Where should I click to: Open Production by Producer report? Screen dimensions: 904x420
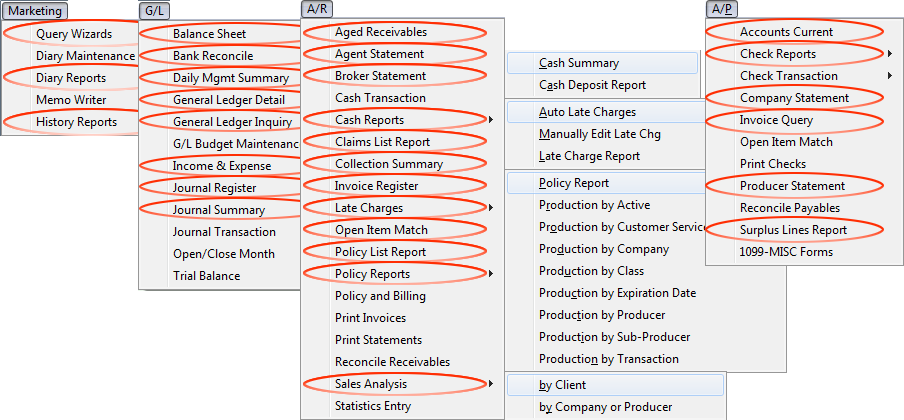(602, 315)
